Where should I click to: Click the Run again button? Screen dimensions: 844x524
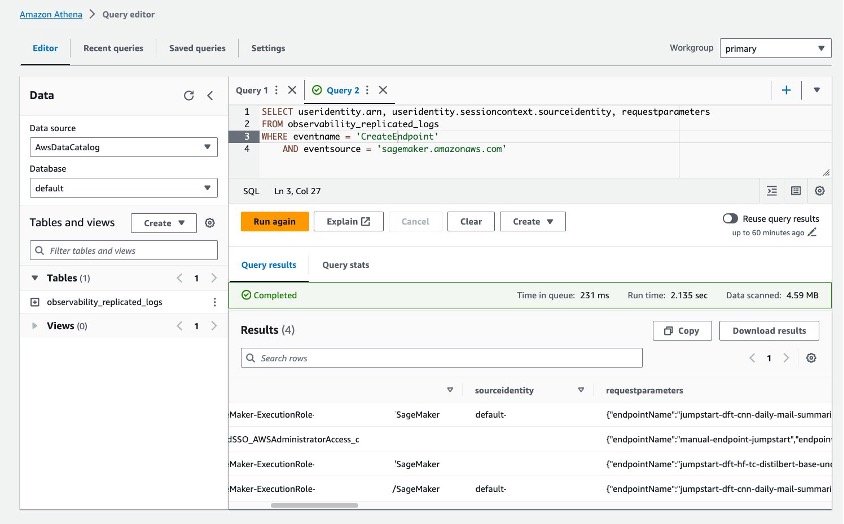275,221
